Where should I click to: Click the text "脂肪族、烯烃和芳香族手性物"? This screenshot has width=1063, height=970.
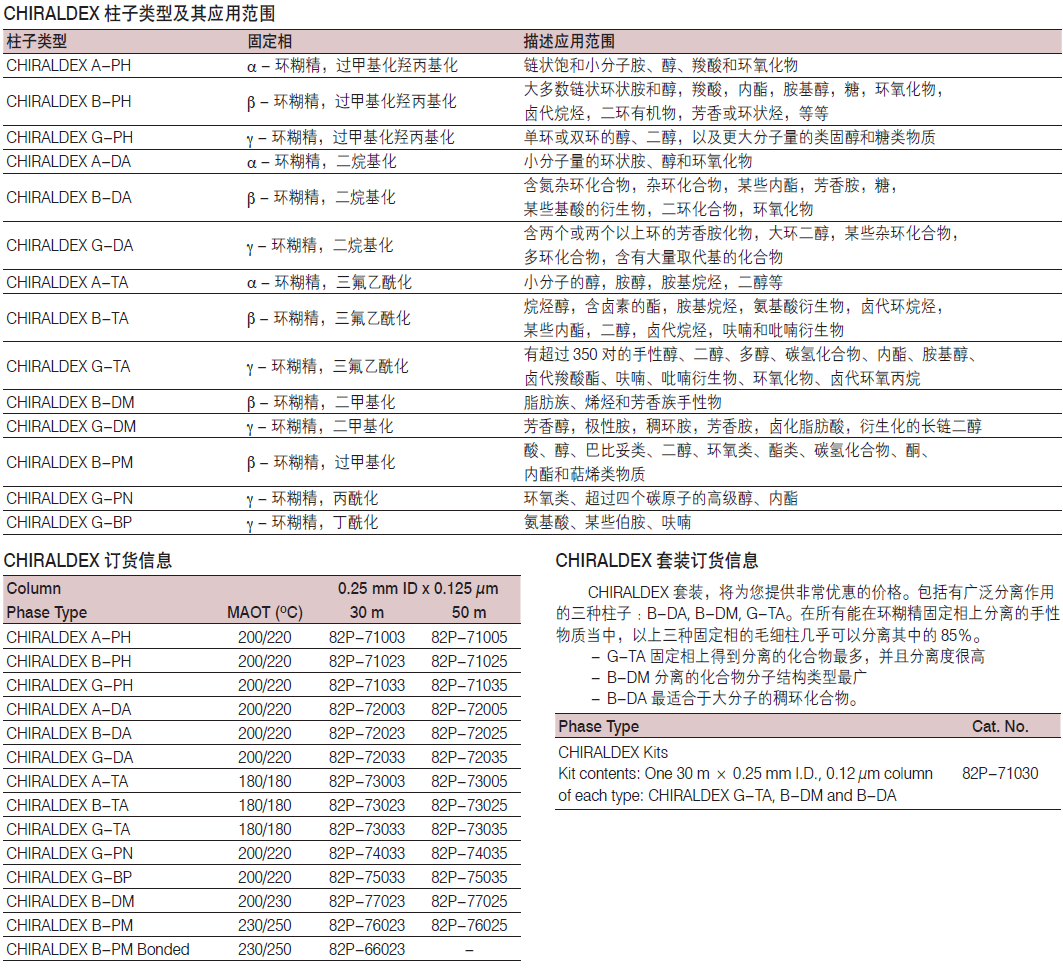click(x=622, y=403)
